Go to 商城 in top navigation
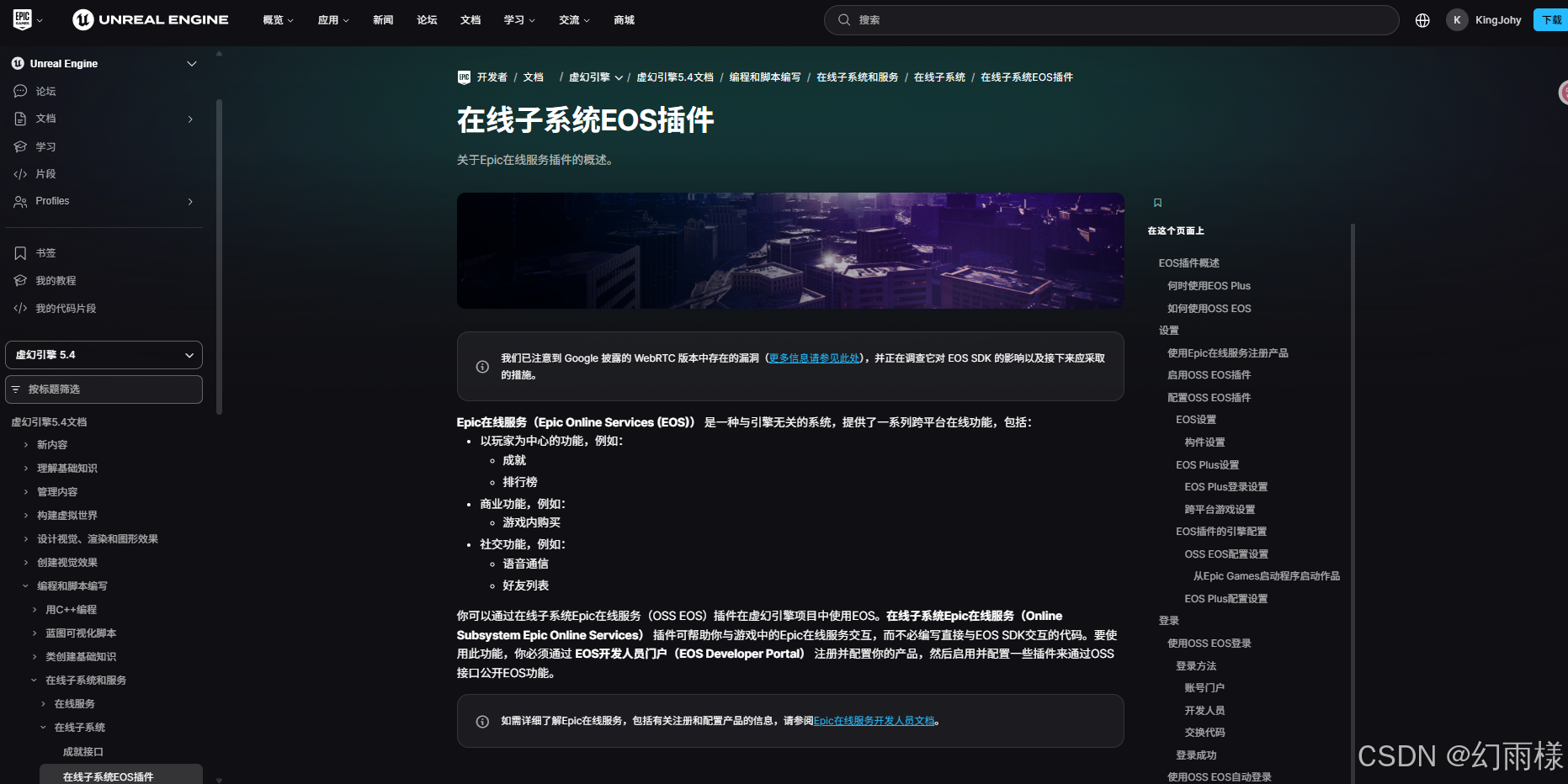This screenshot has width=1568, height=784. point(625,20)
